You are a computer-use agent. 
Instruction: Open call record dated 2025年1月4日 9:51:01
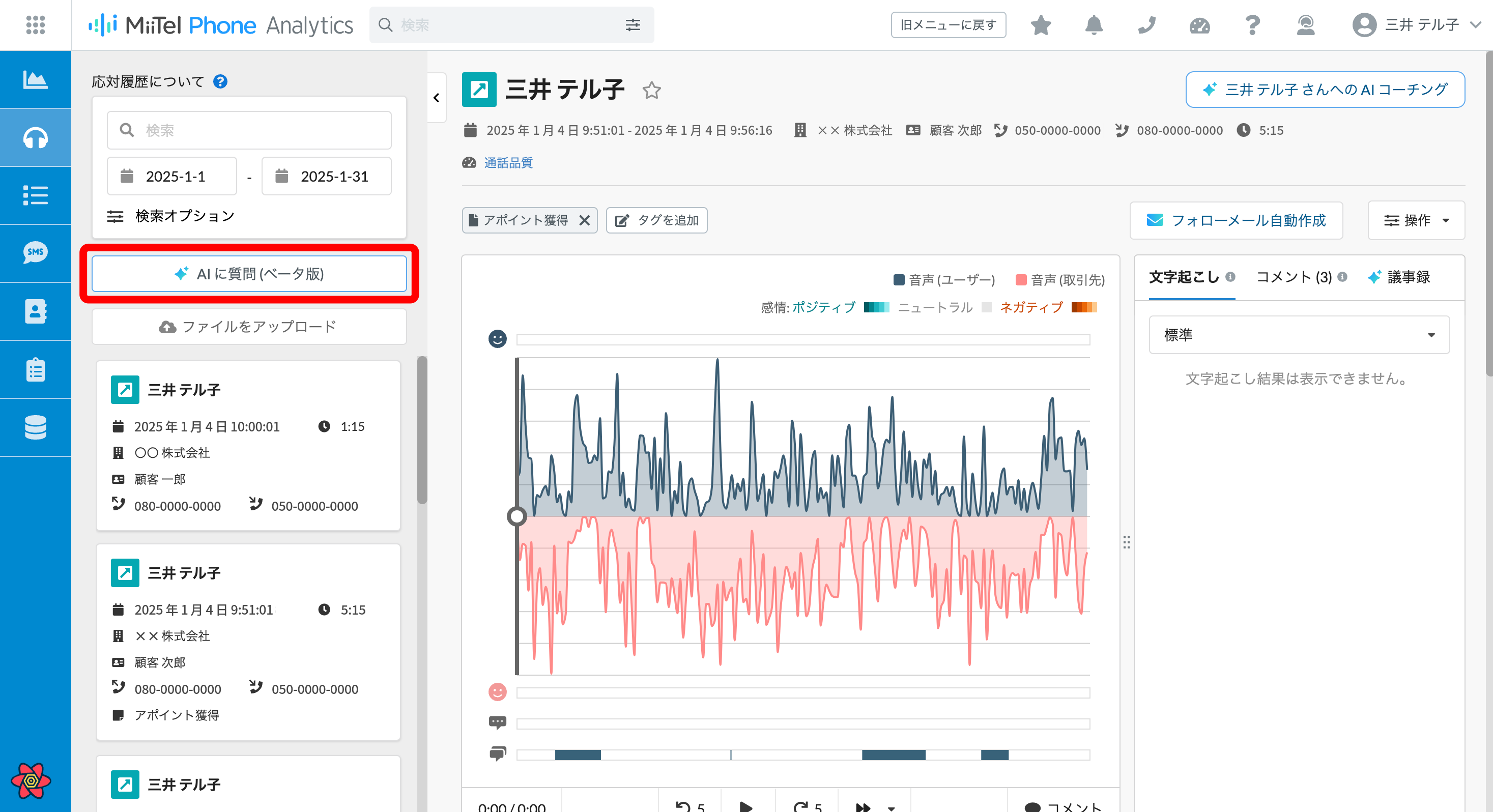click(248, 642)
